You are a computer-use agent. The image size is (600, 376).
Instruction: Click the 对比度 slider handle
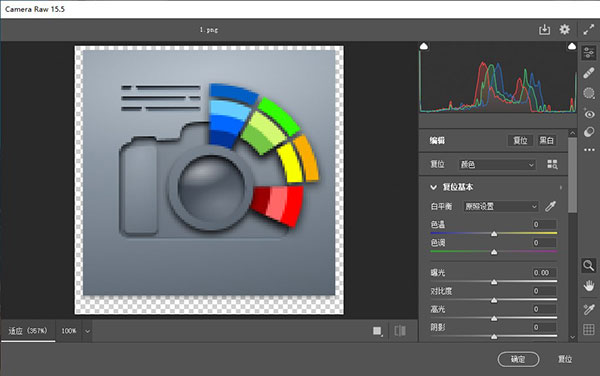[x=494, y=300]
